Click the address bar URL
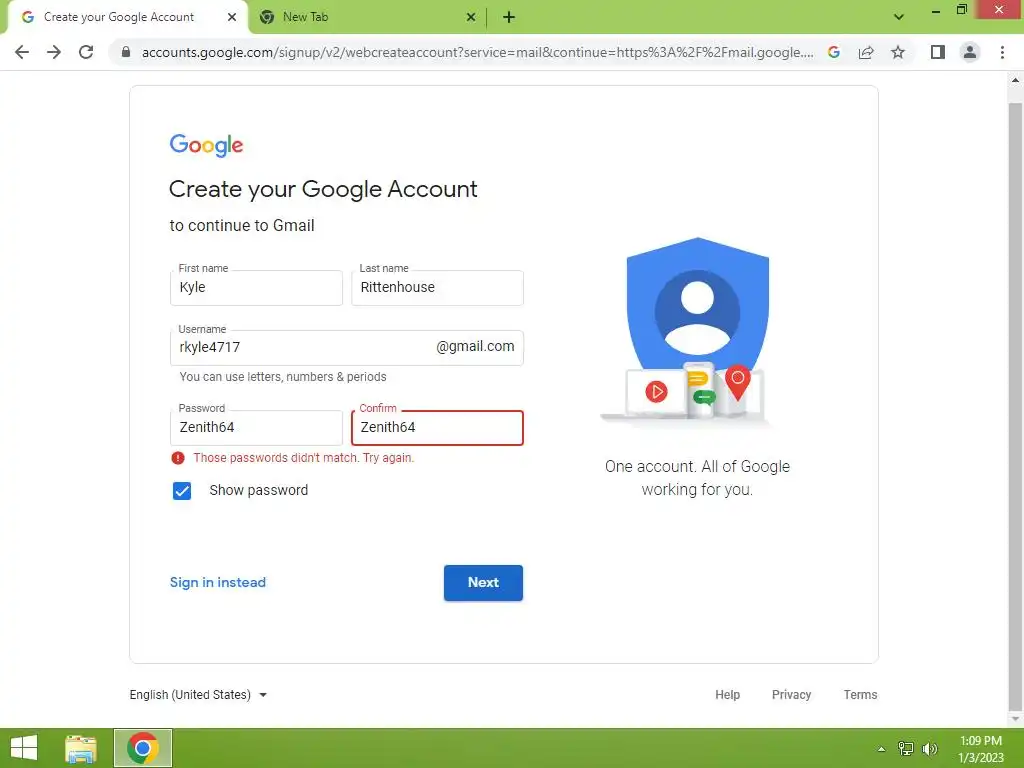The height and width of the screenshot is (768, 1024). pos(477,52)
